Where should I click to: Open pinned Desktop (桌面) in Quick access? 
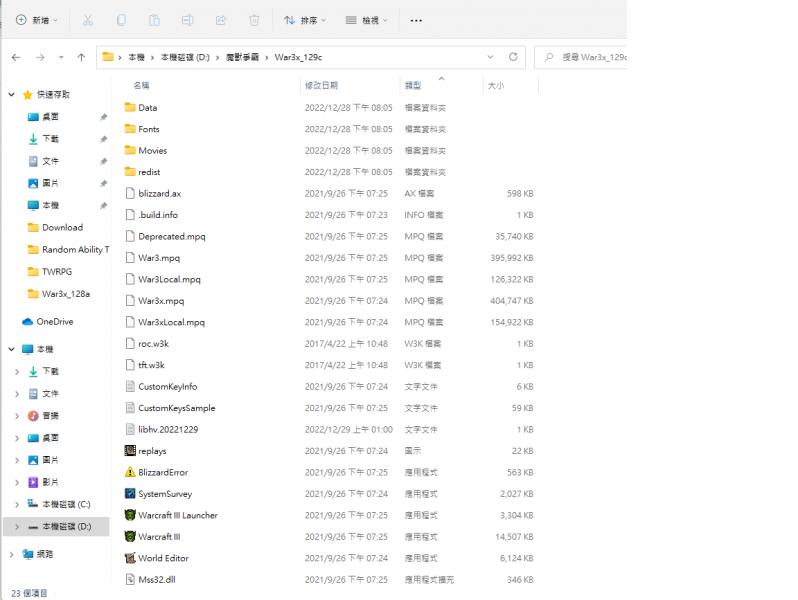(50, 117)
